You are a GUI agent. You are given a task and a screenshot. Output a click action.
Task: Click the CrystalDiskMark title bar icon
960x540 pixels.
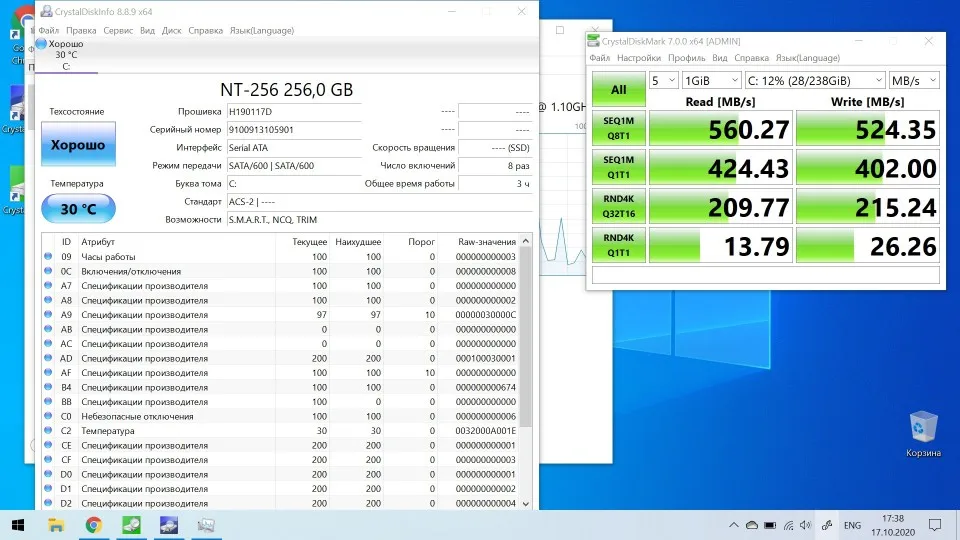593,41
